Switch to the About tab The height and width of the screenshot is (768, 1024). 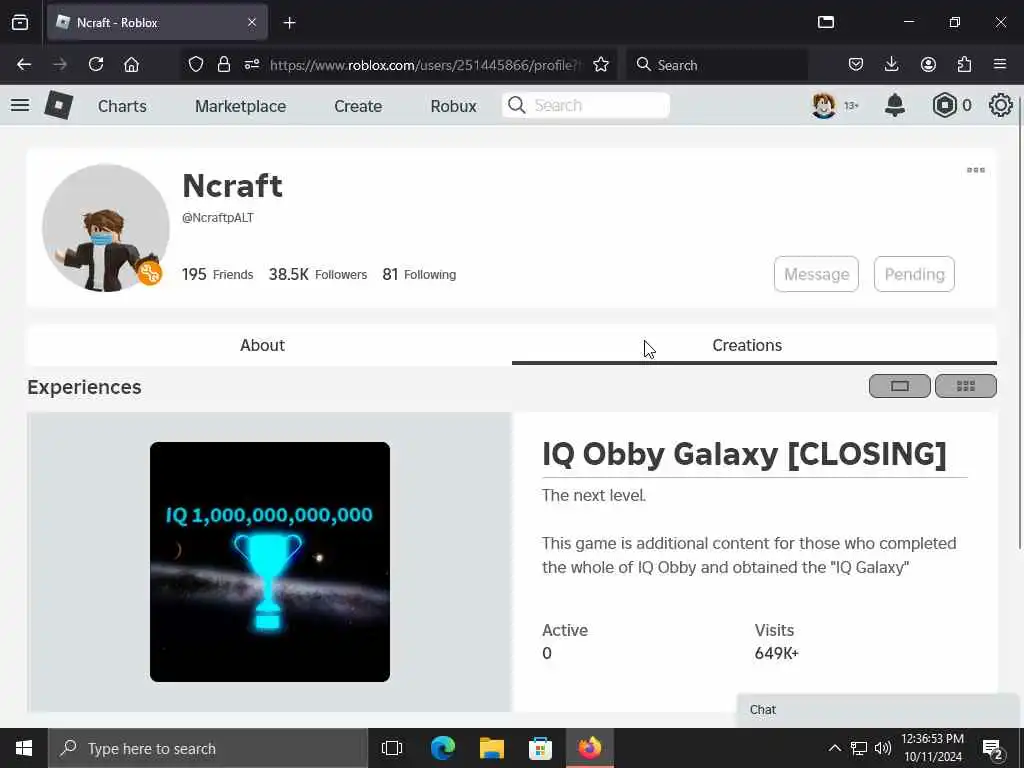tap(263, 345)
